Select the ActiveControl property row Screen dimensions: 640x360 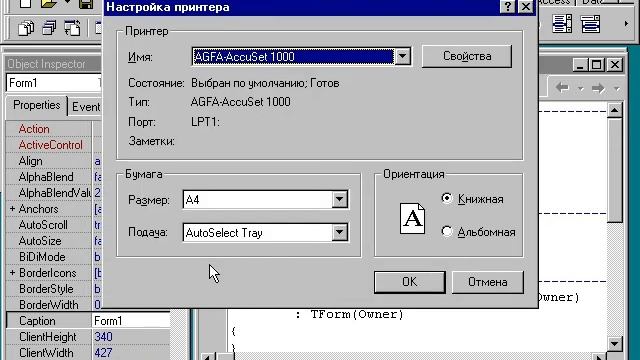click(53, 145)
